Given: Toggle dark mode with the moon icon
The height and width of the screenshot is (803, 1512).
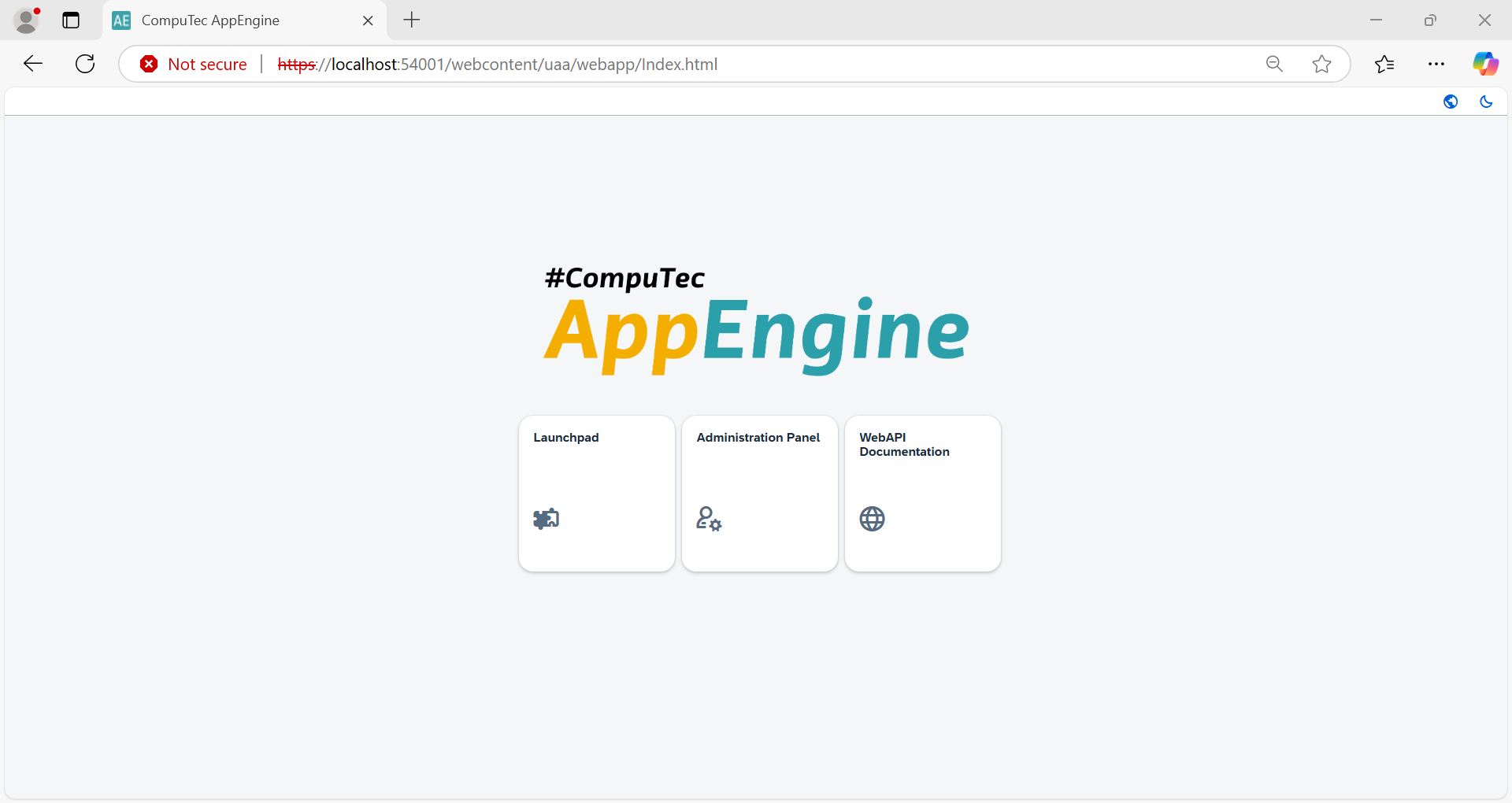Looking at the screenshot, I should click(1487, 102).
